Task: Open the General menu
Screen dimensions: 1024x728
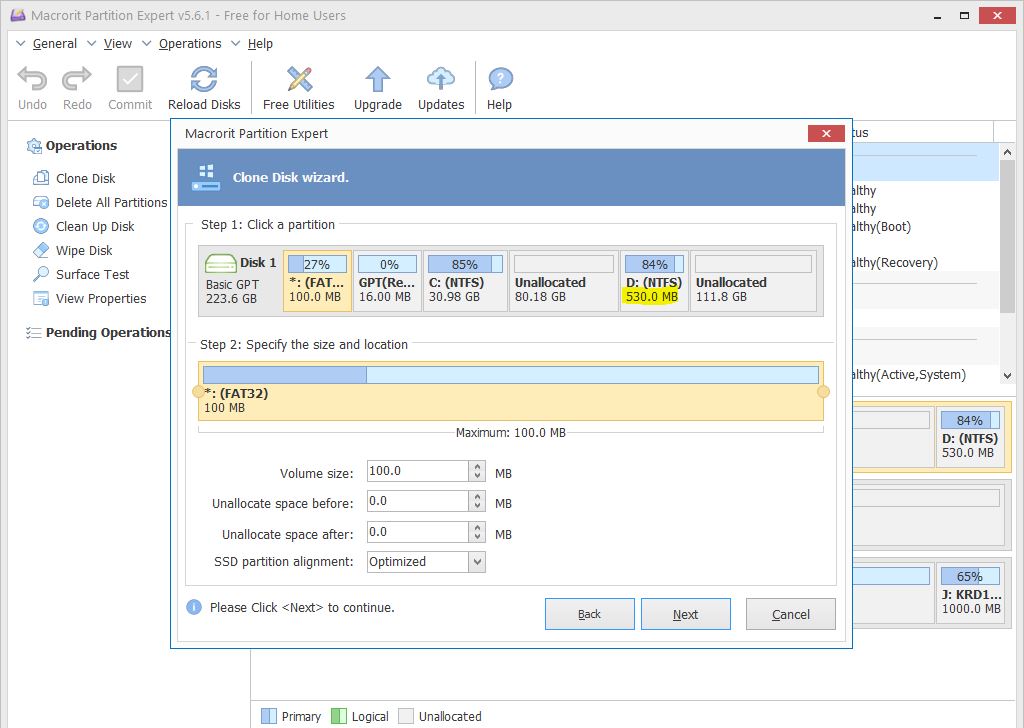Action: point(54,44)
